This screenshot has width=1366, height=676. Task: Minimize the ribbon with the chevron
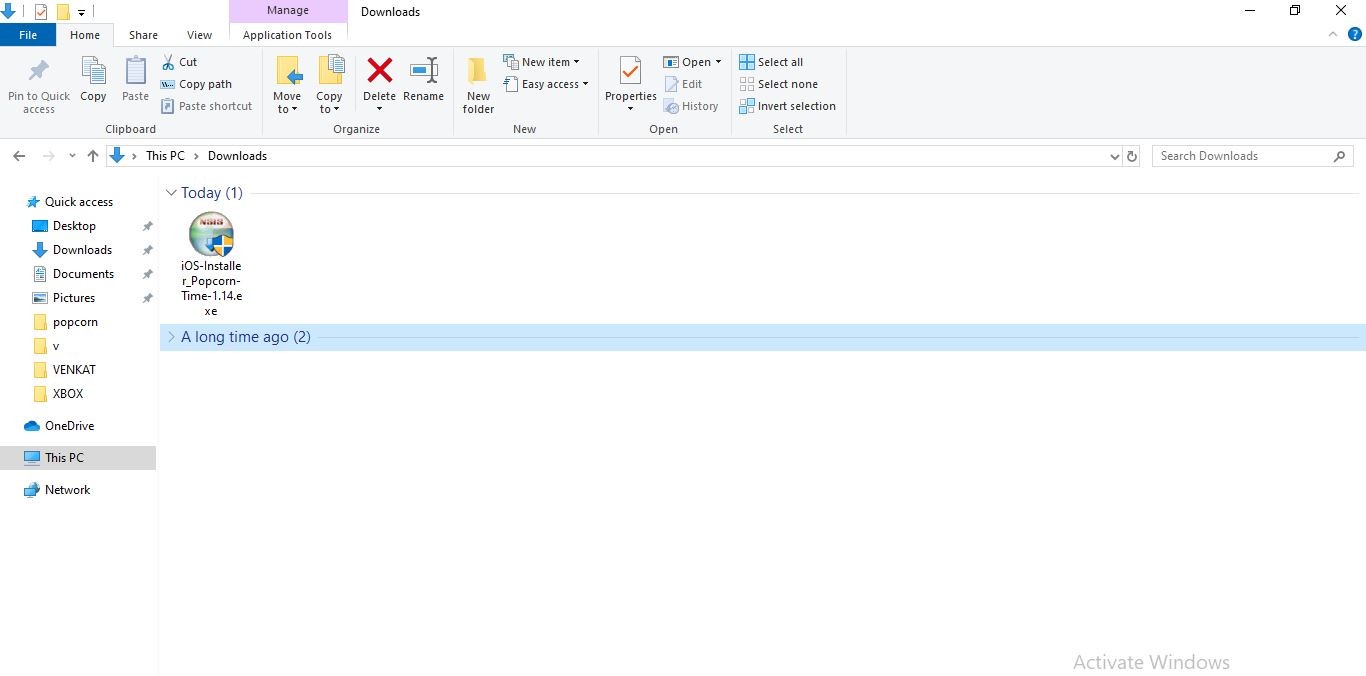(1333, 34)
